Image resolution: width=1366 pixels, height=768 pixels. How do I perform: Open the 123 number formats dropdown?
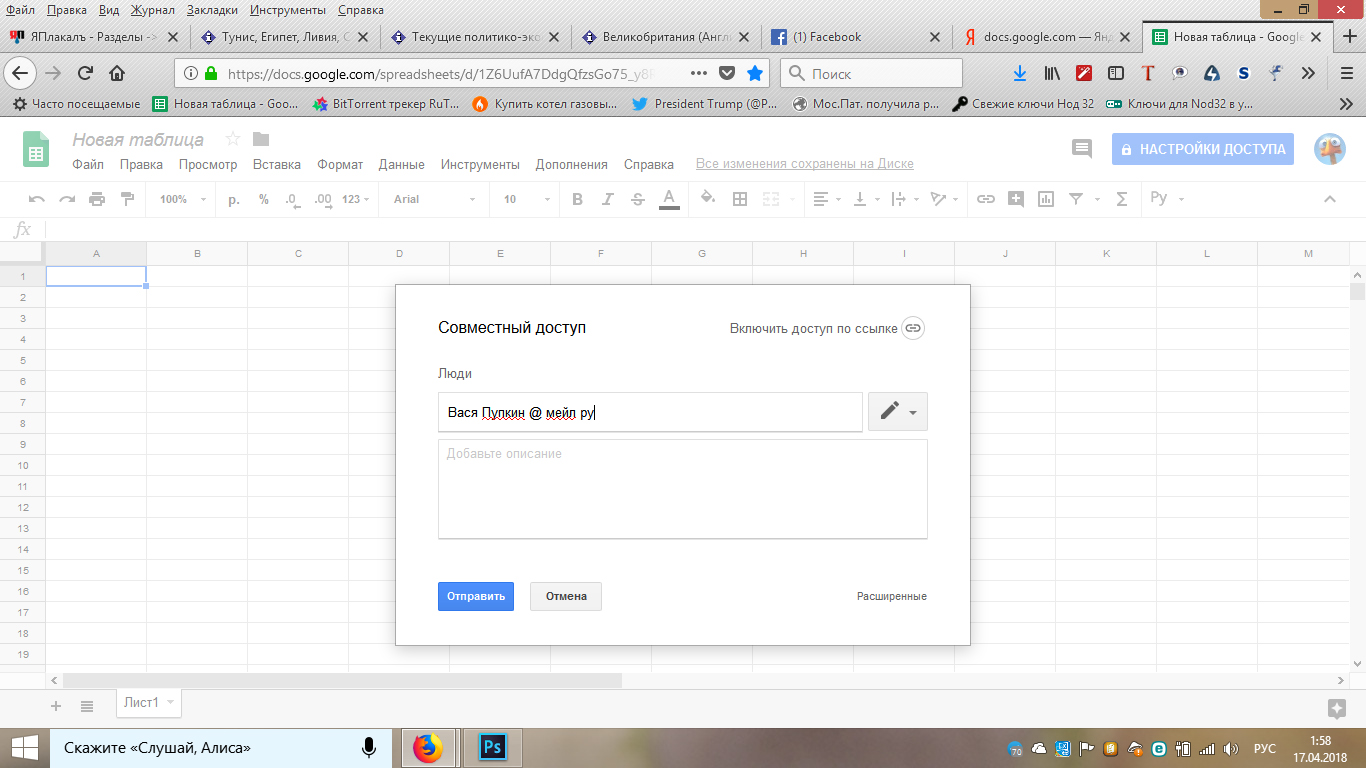coord(356,199)
